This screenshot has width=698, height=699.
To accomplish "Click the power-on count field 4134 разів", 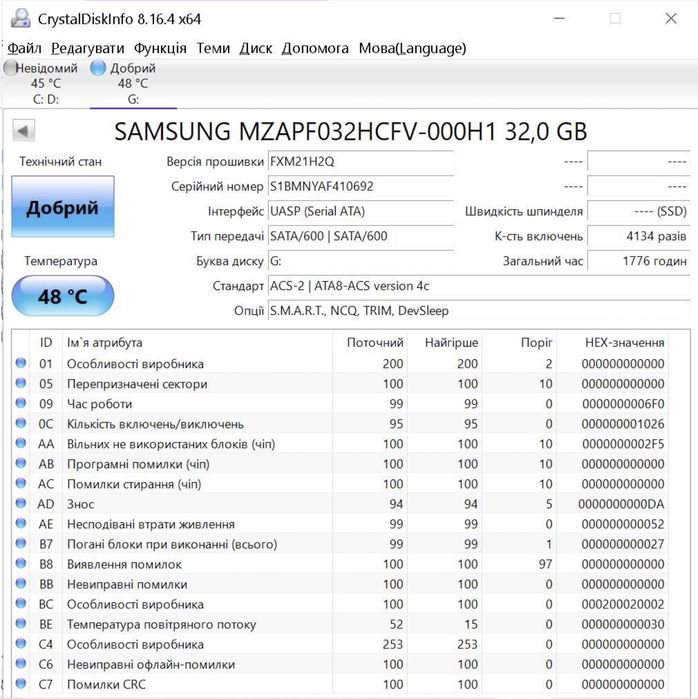I will 639,236.
